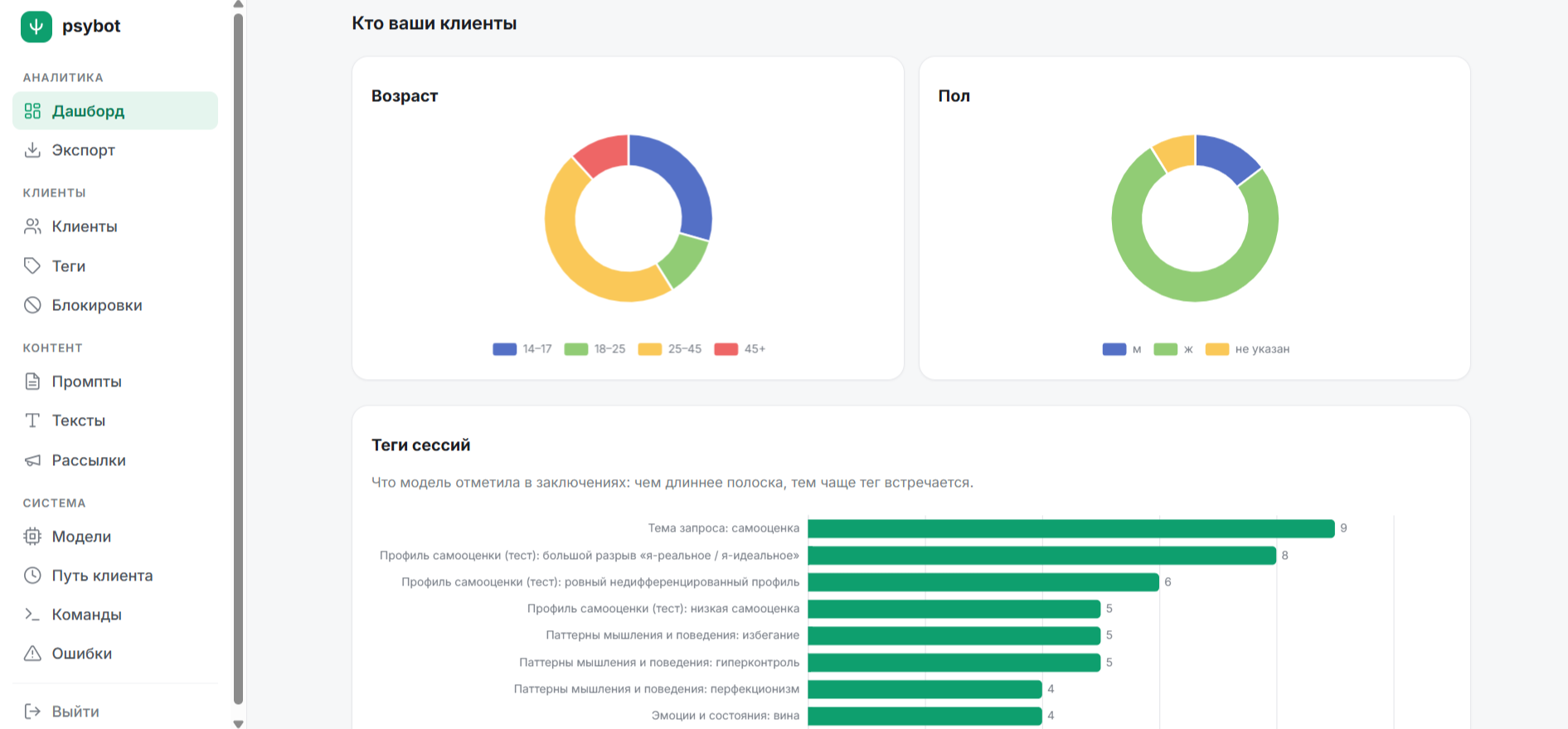Viewport: 1568px width, 729px height.
Task: Click the Выйти logout icon
Action: (32, 712)
